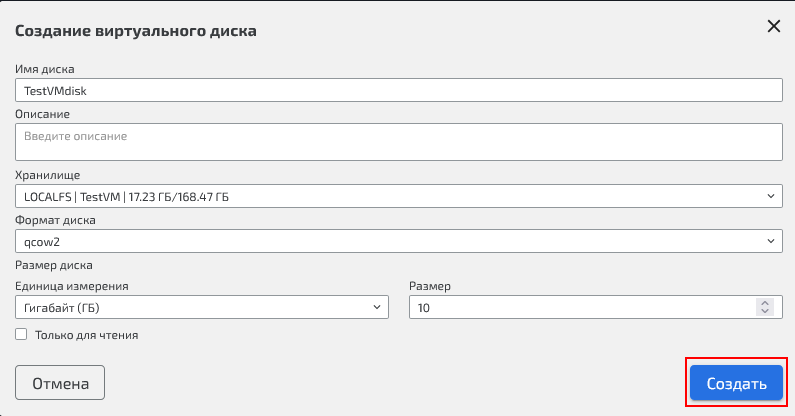Click the chevron arrow in Хранилище field
Viewport: 795px width, 416px height.
770,197
